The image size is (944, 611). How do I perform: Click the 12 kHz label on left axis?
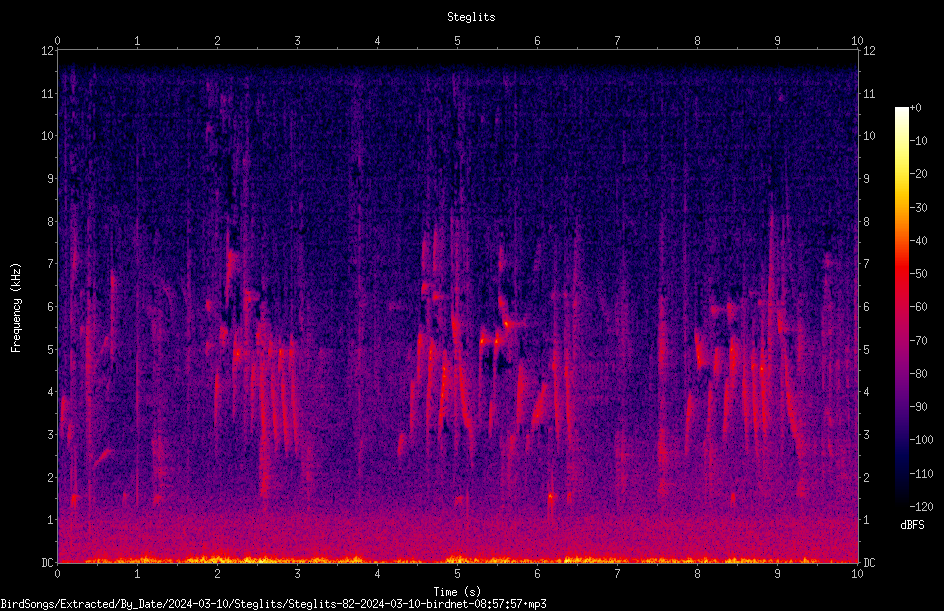(47, 51)
